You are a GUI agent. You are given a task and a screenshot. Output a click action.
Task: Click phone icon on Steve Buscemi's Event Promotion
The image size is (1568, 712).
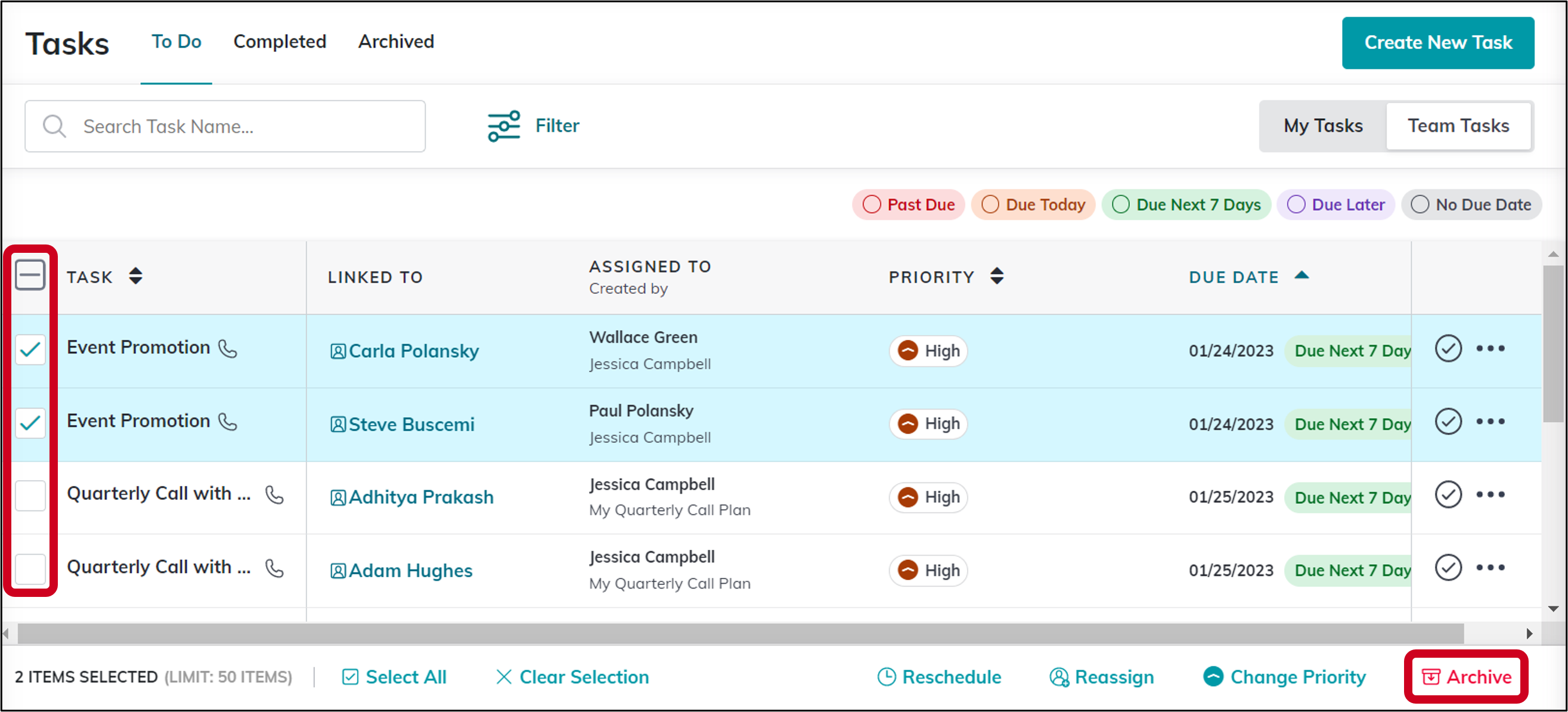pyautogui.click(x=228, y=422)
